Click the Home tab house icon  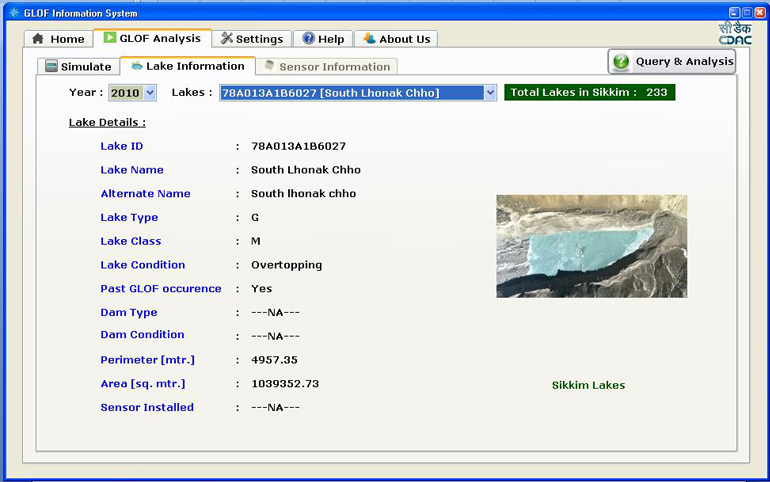click(38, 39)
